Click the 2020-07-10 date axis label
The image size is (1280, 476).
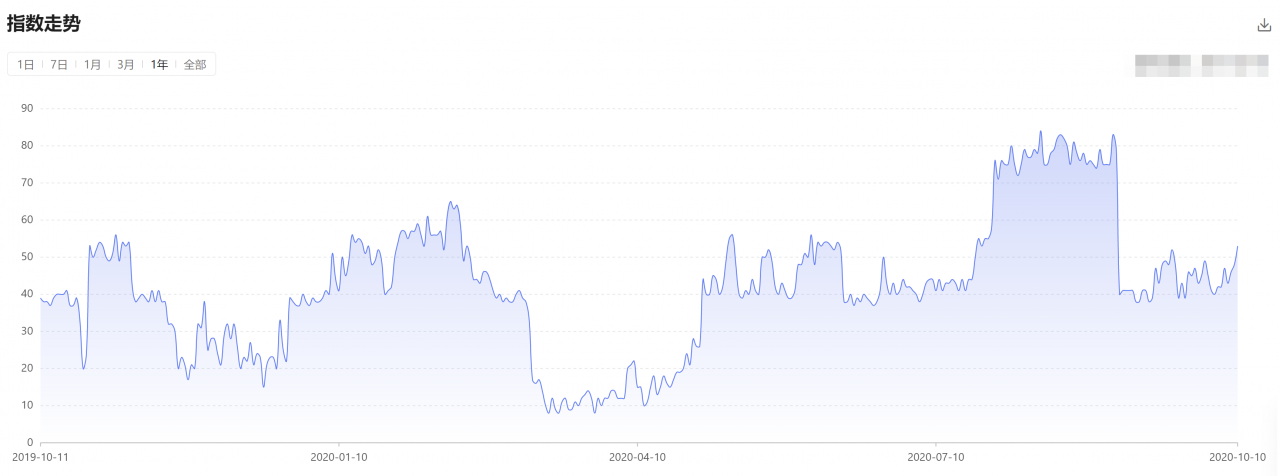coord(936,457)
